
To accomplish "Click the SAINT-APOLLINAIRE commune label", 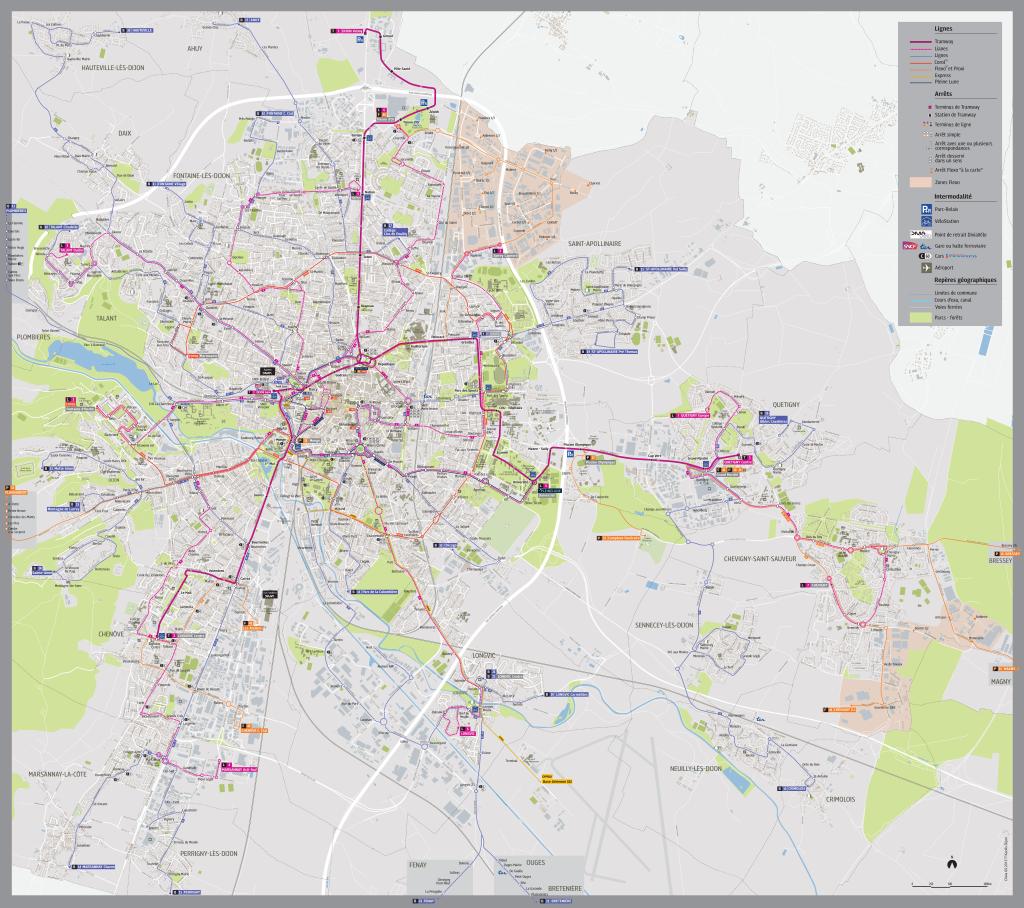I will click(x=595, y=243).
